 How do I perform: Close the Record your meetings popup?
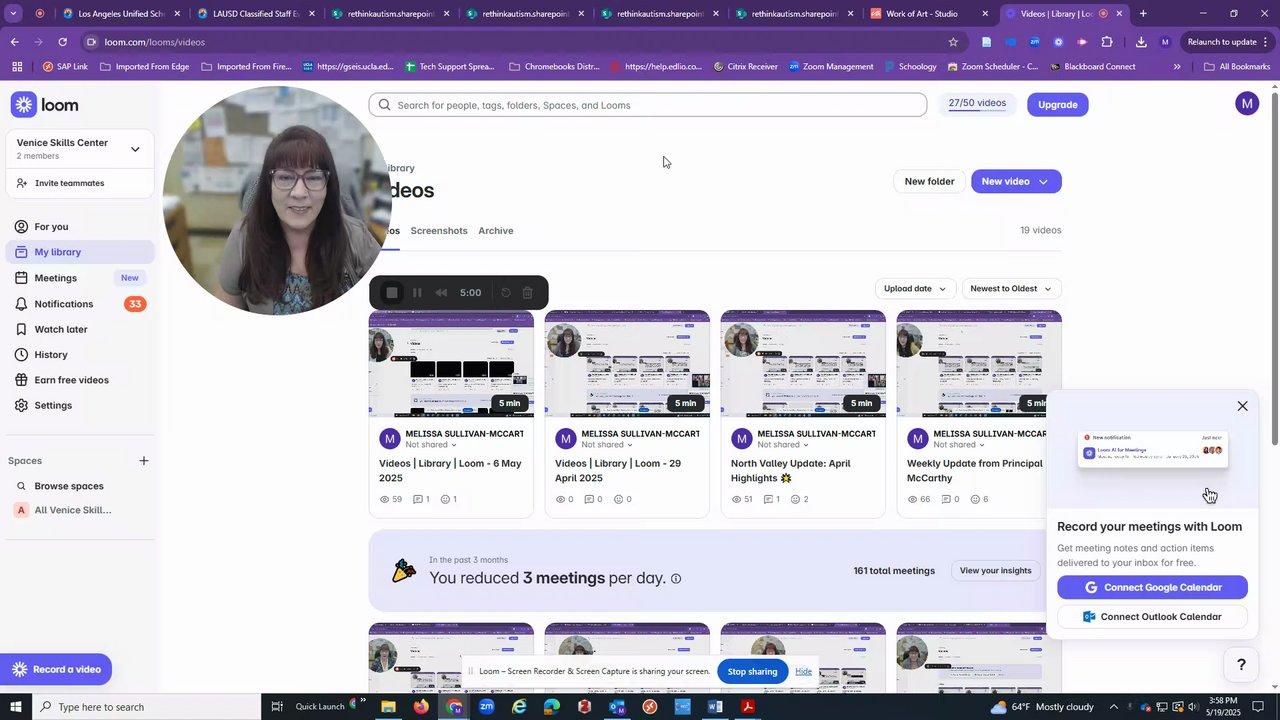point(1242,406)
